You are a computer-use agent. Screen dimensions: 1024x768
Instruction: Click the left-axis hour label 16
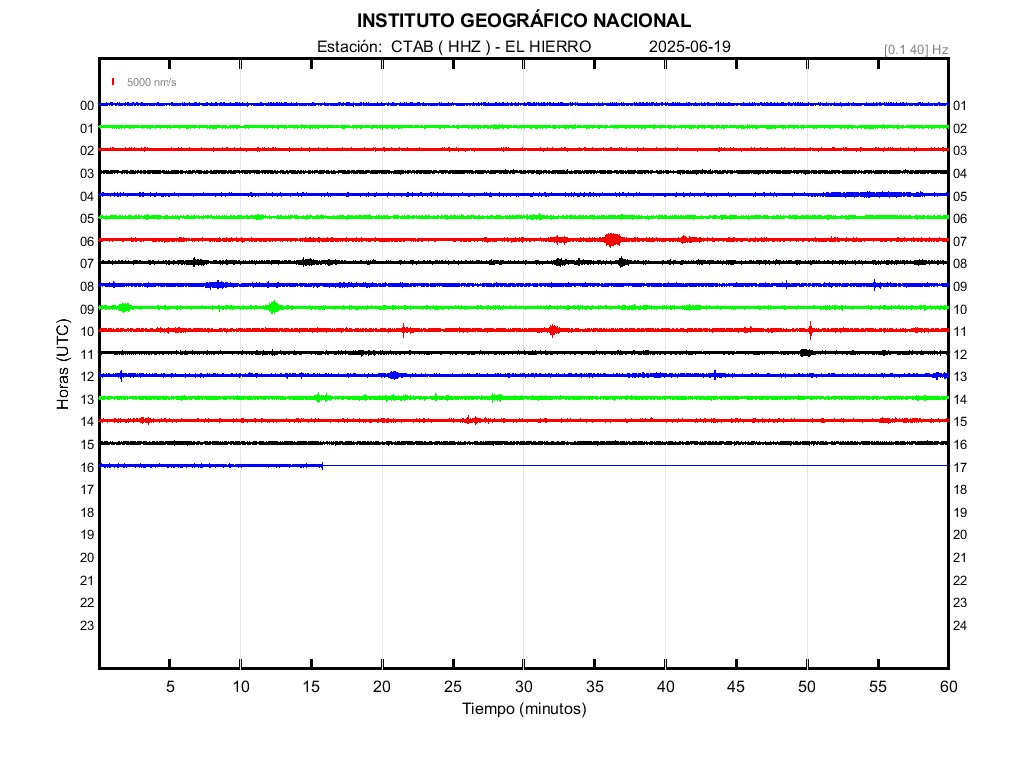tap(87, 468)
